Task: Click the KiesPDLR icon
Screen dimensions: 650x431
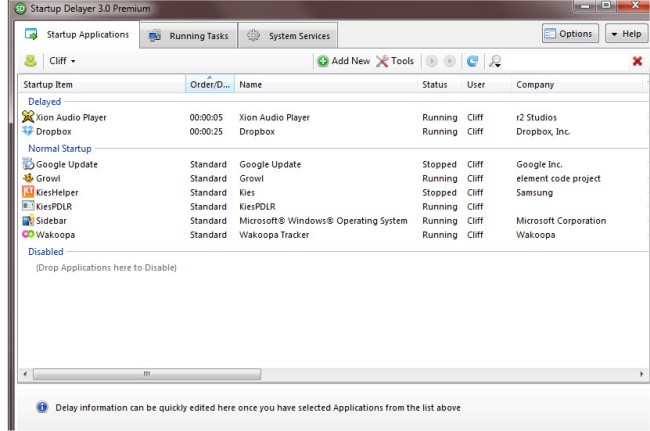Action: click(x=28, y=206)
